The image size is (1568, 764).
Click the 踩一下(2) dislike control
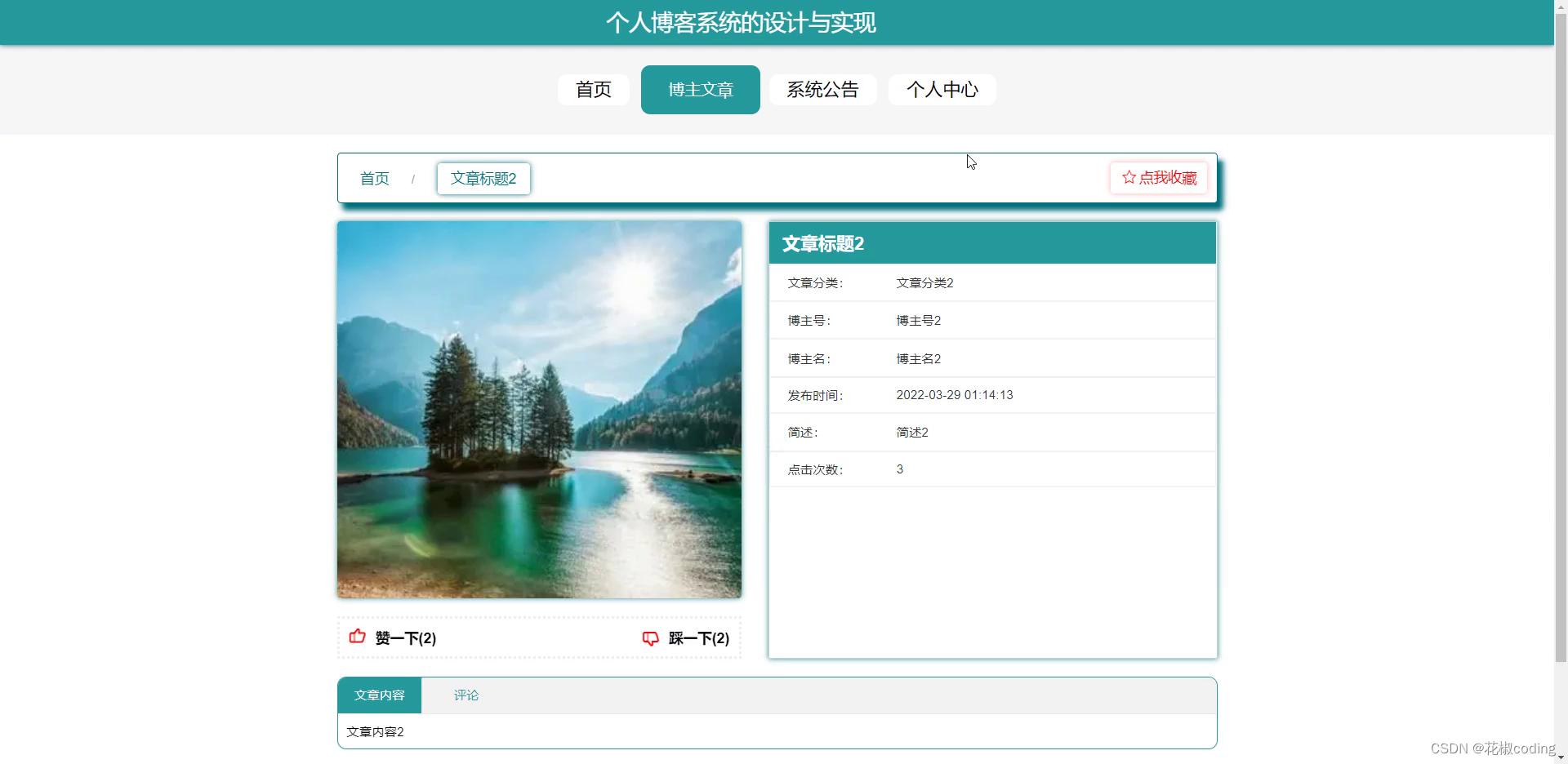click(697, 638)
